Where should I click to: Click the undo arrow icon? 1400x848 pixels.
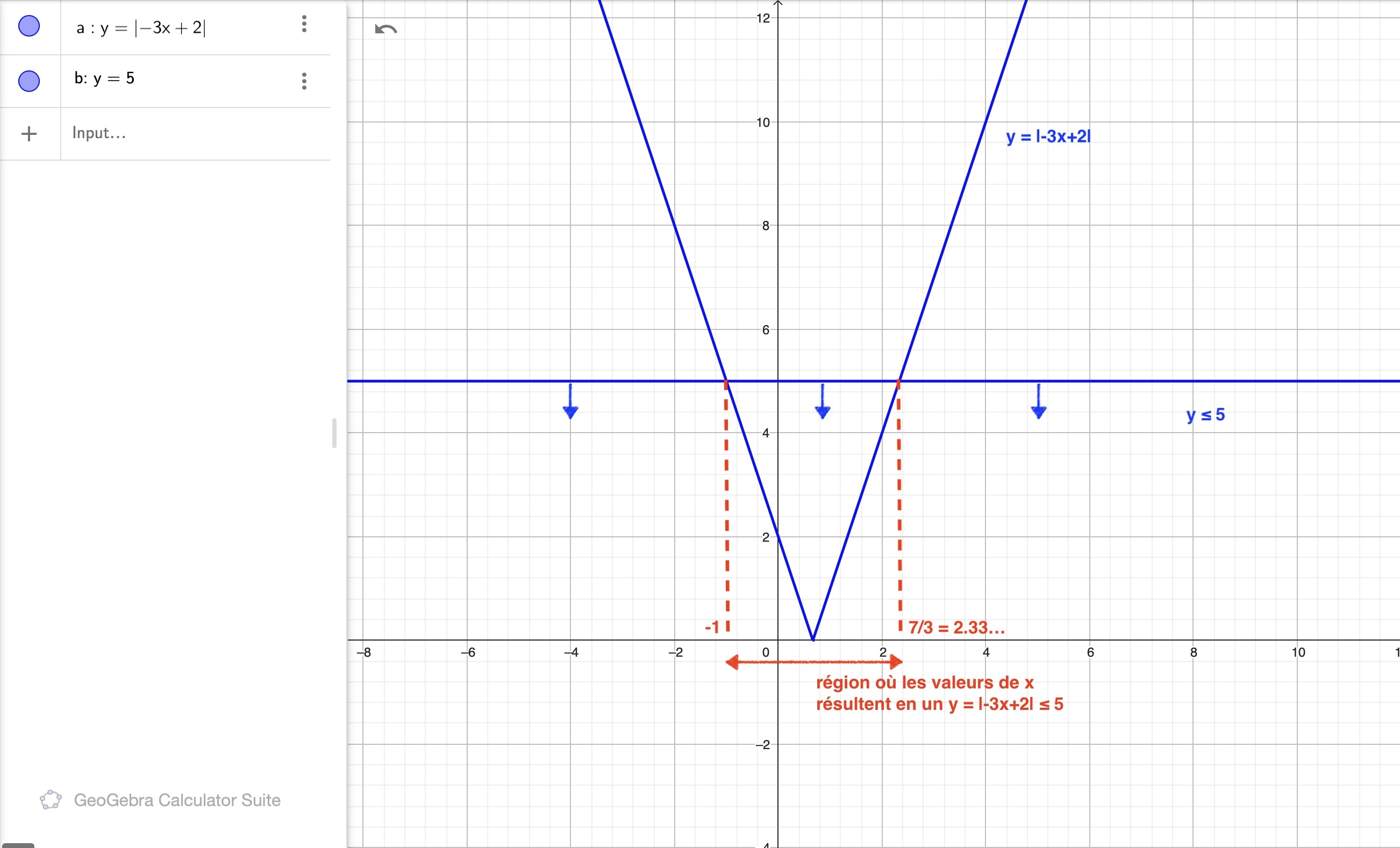[386, 29]
